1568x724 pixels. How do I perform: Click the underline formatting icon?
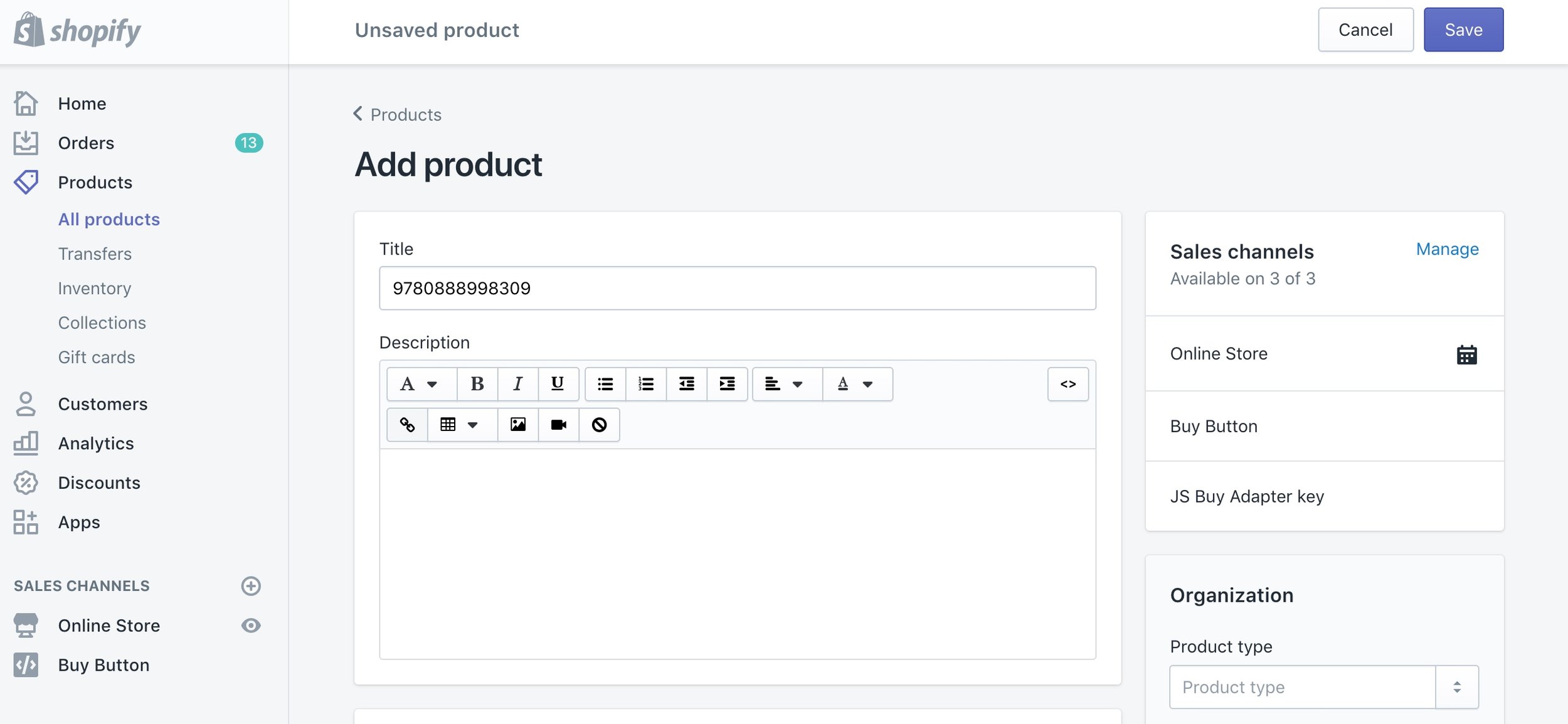558,384
